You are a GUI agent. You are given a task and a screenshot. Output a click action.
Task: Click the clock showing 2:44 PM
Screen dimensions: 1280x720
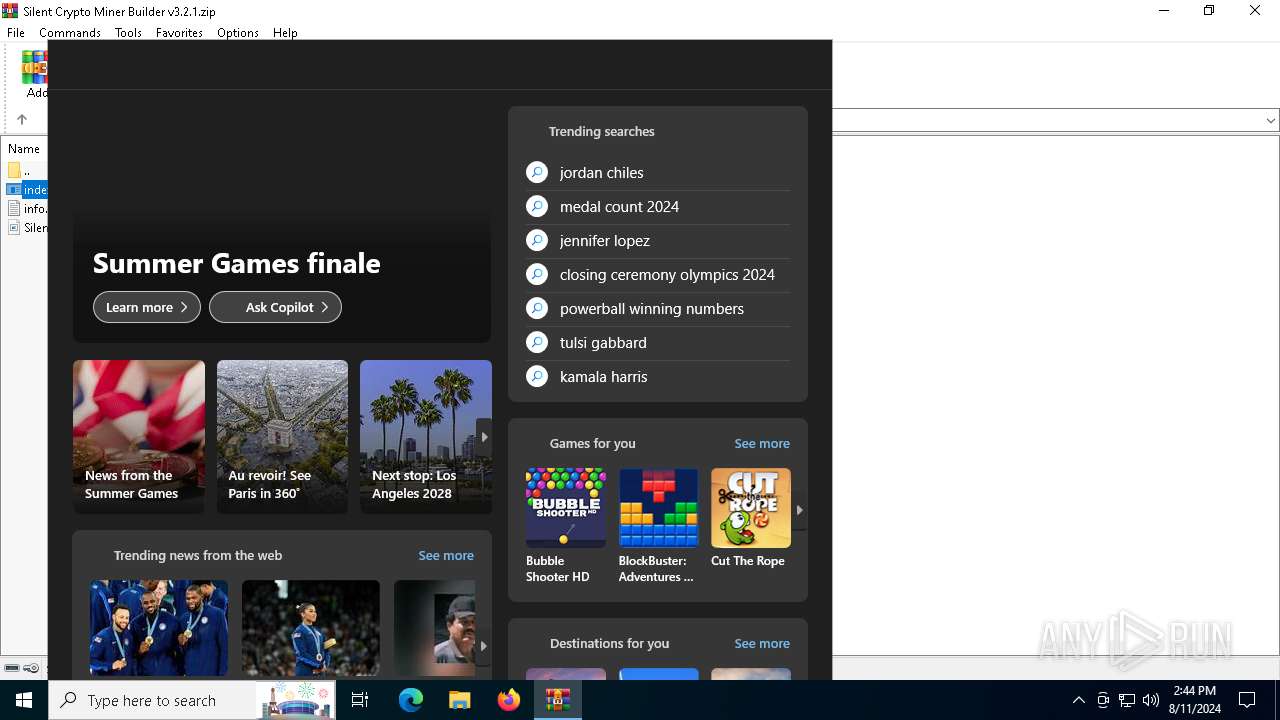click(1194, 691)
